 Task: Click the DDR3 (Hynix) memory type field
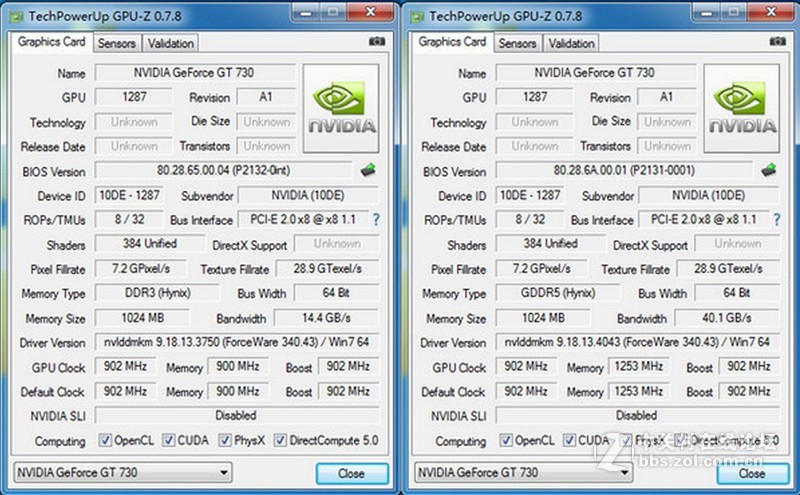pyautogui.click(x=158, y=293)
